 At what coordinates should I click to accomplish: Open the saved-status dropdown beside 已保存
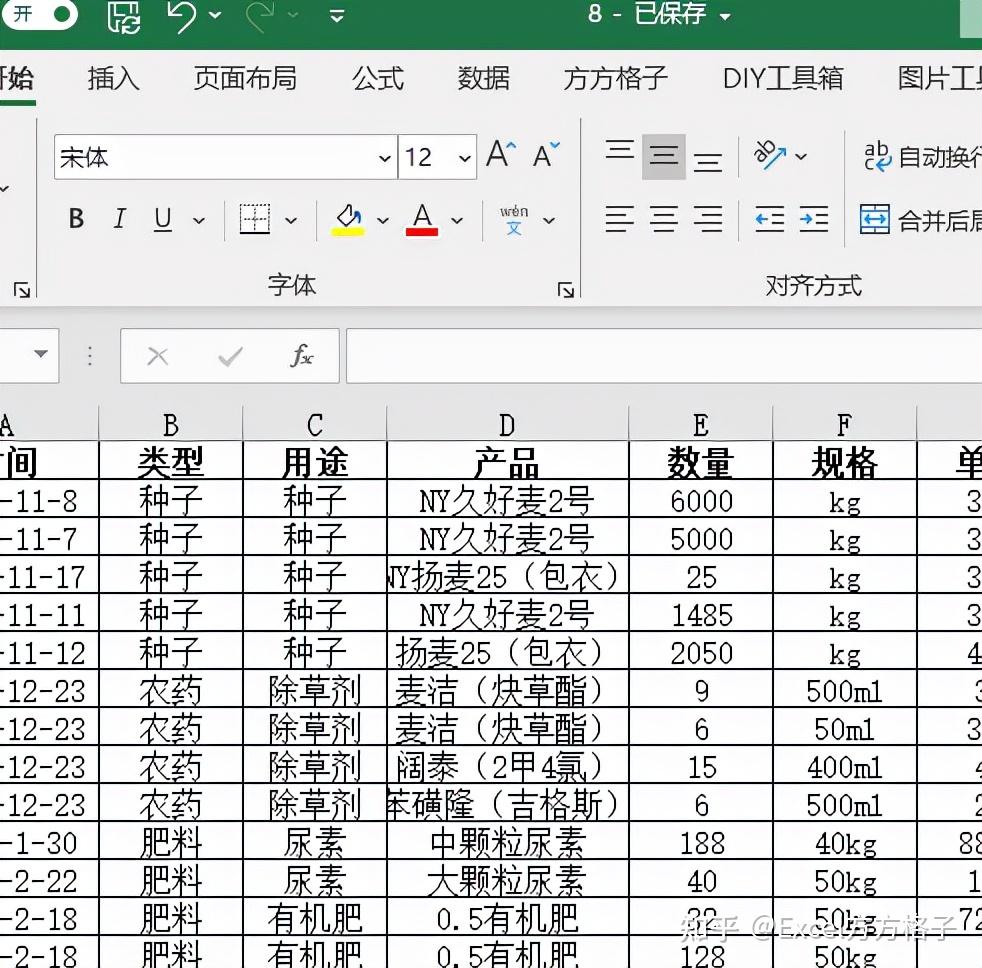(725, 17)
